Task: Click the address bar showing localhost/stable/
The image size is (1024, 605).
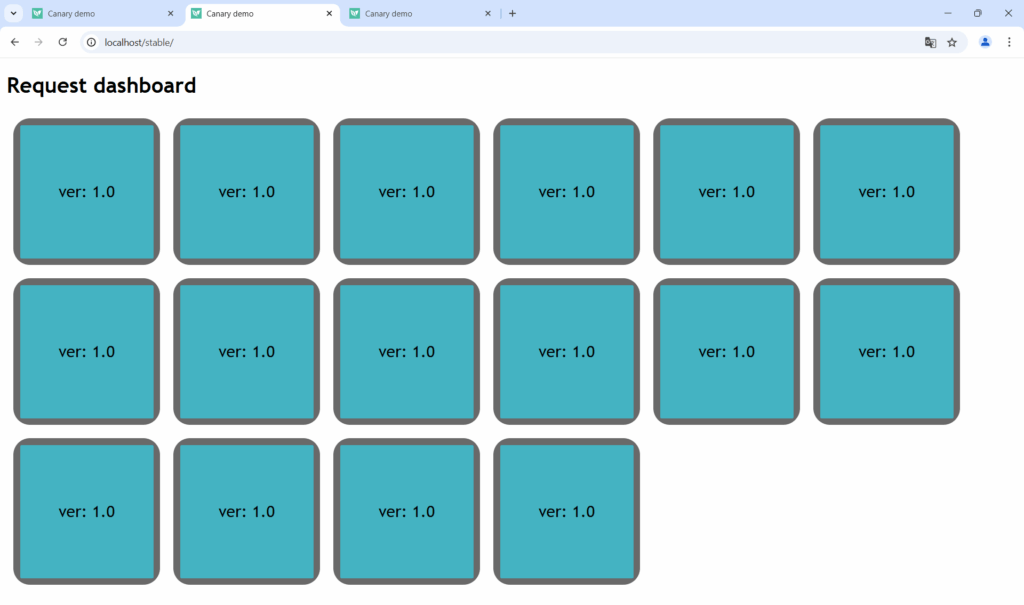Action: click(400, 42)
